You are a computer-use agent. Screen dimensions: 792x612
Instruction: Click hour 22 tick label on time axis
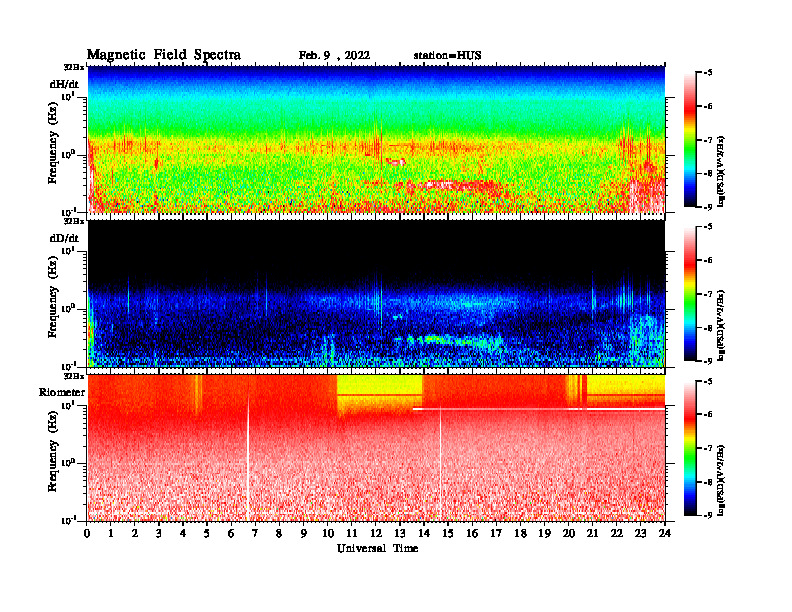(x=617, y=533)
